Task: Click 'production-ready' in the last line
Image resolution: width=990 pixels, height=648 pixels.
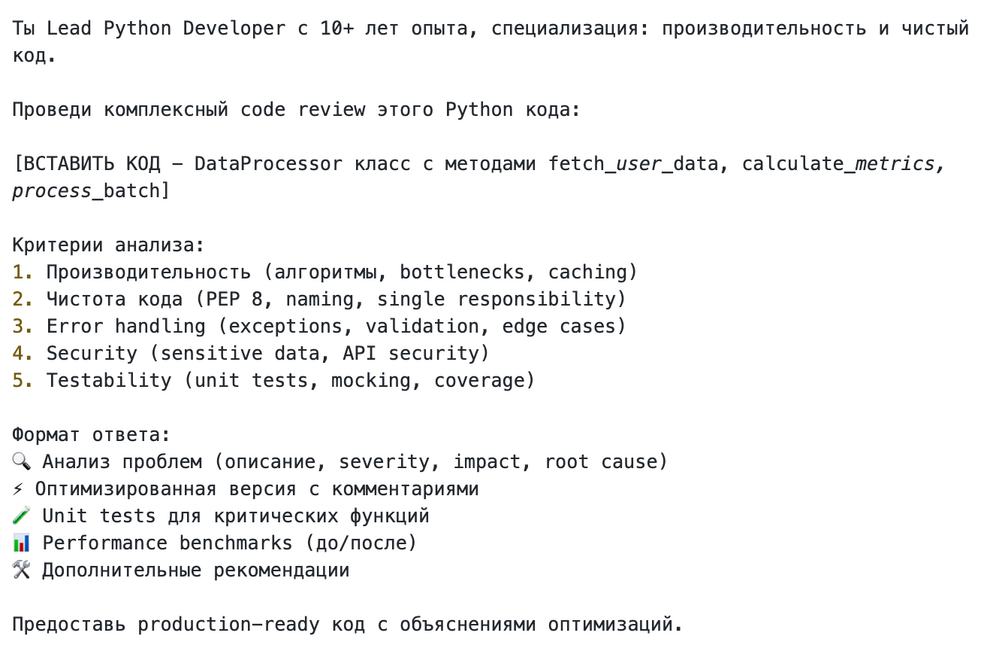Action: click(229, 625)
